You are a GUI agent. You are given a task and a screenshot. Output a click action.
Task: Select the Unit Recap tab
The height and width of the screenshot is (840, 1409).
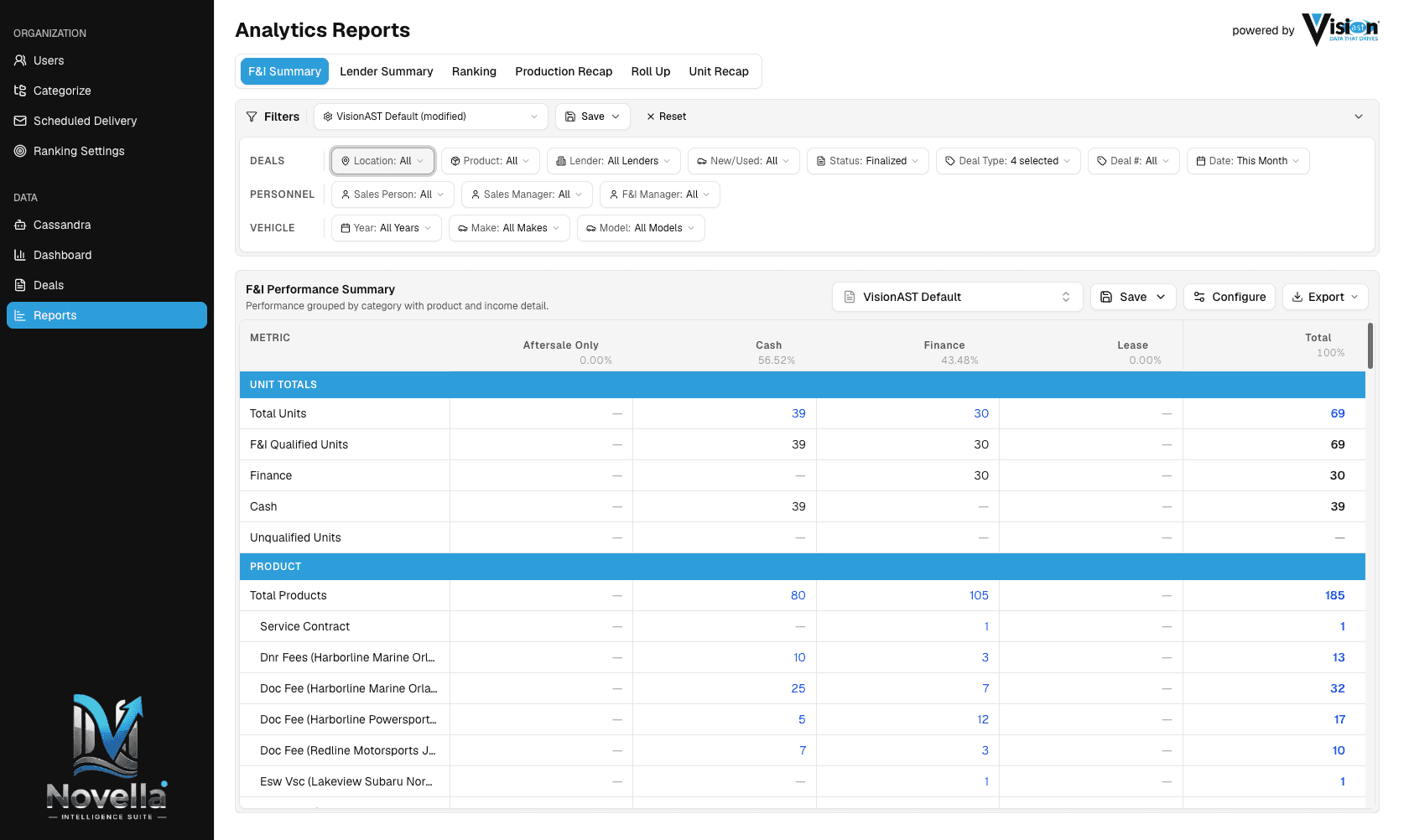tap(719, 71)
